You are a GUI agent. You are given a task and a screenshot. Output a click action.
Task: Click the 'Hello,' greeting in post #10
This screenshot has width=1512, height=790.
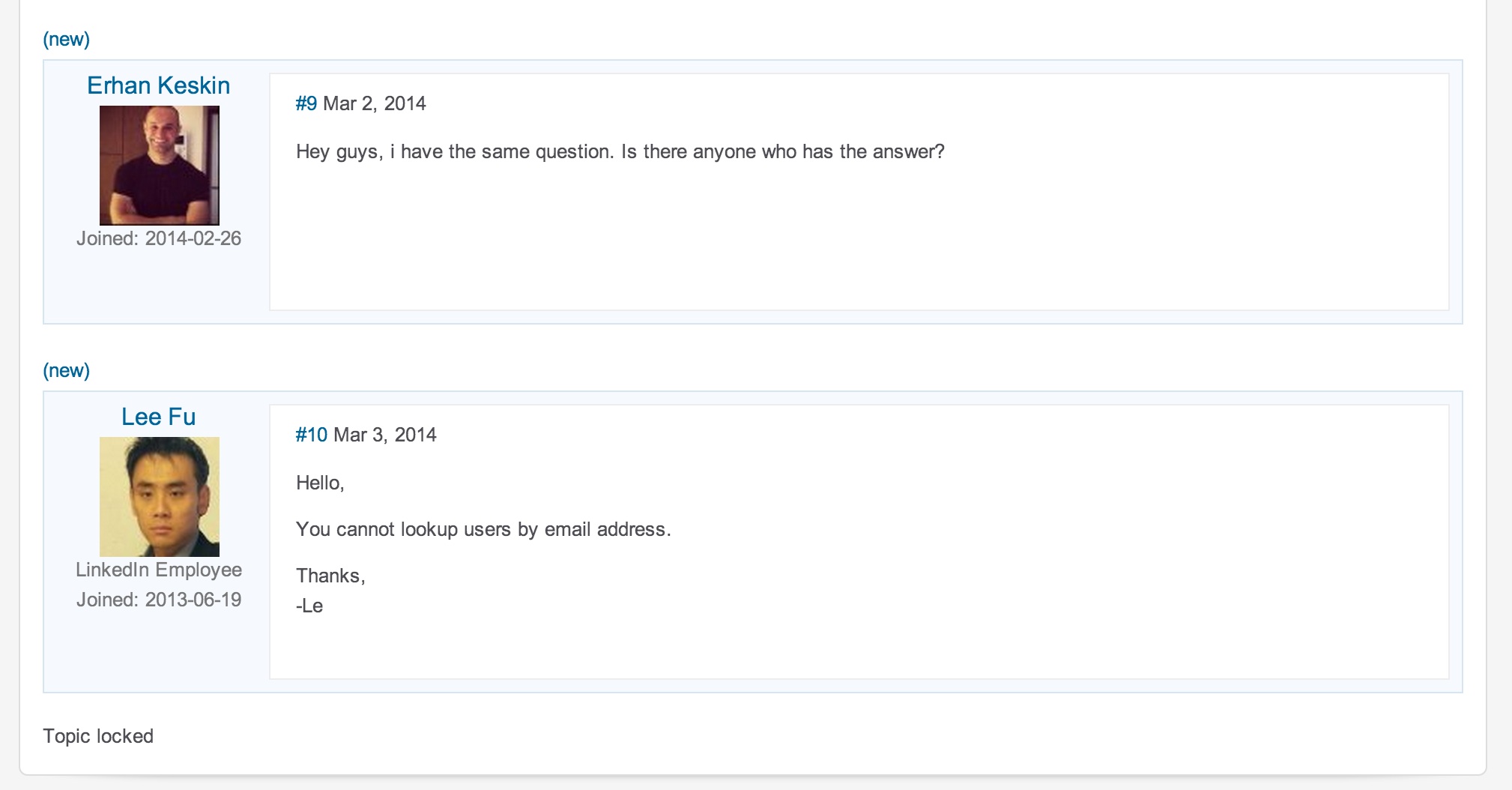(x=320, y=483)
